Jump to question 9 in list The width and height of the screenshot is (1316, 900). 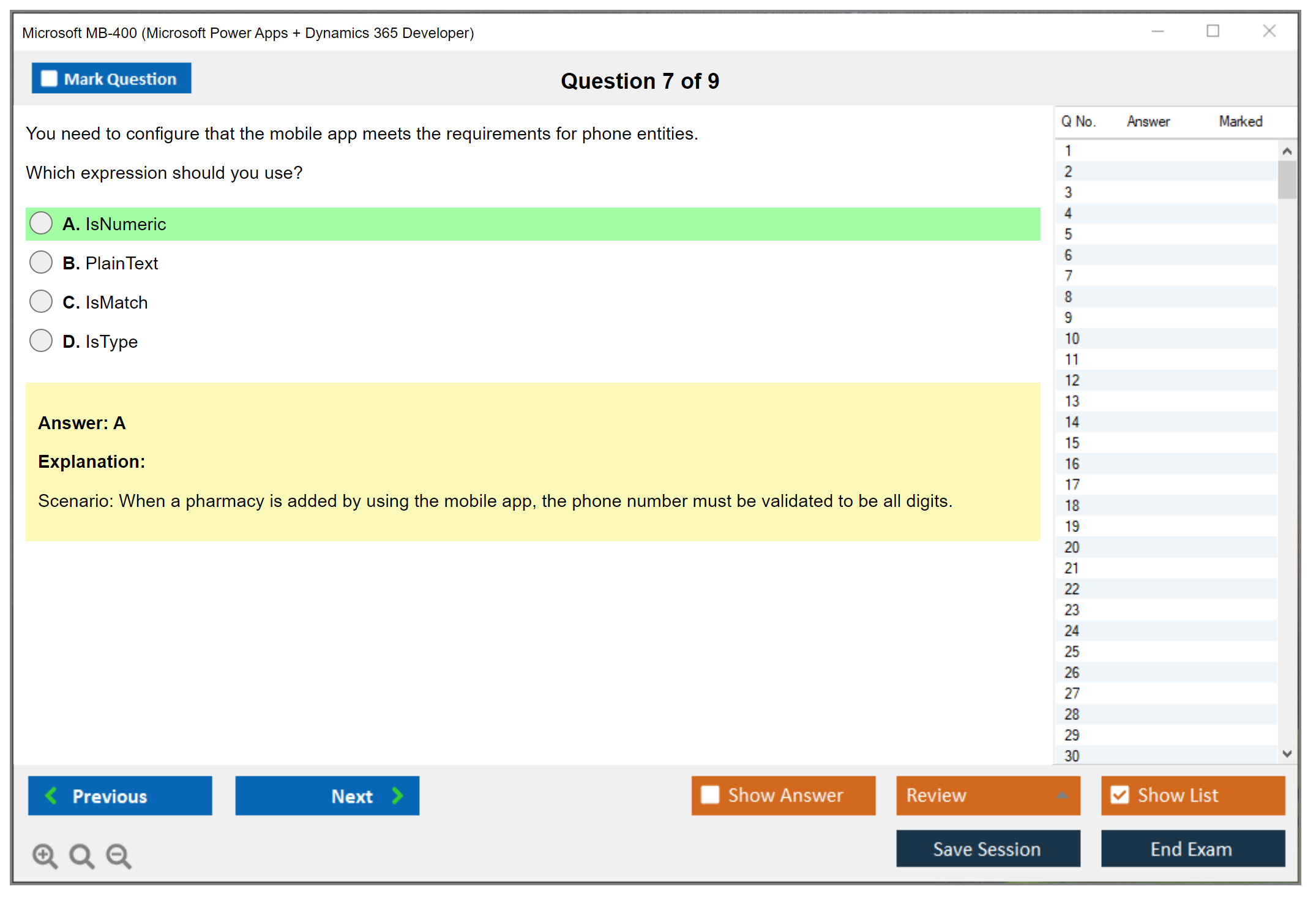pyautogui.click(x=1069, y=318)
